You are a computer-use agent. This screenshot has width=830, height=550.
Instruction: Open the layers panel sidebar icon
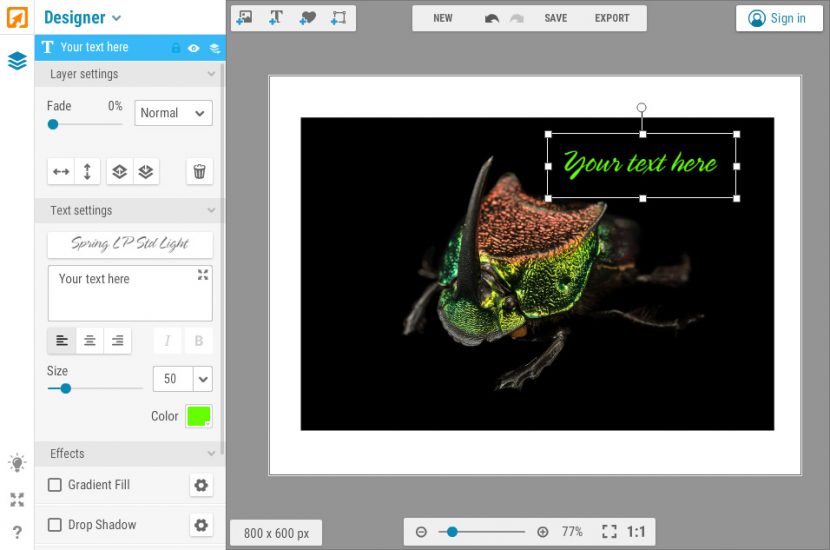click(x=17, y=61)
